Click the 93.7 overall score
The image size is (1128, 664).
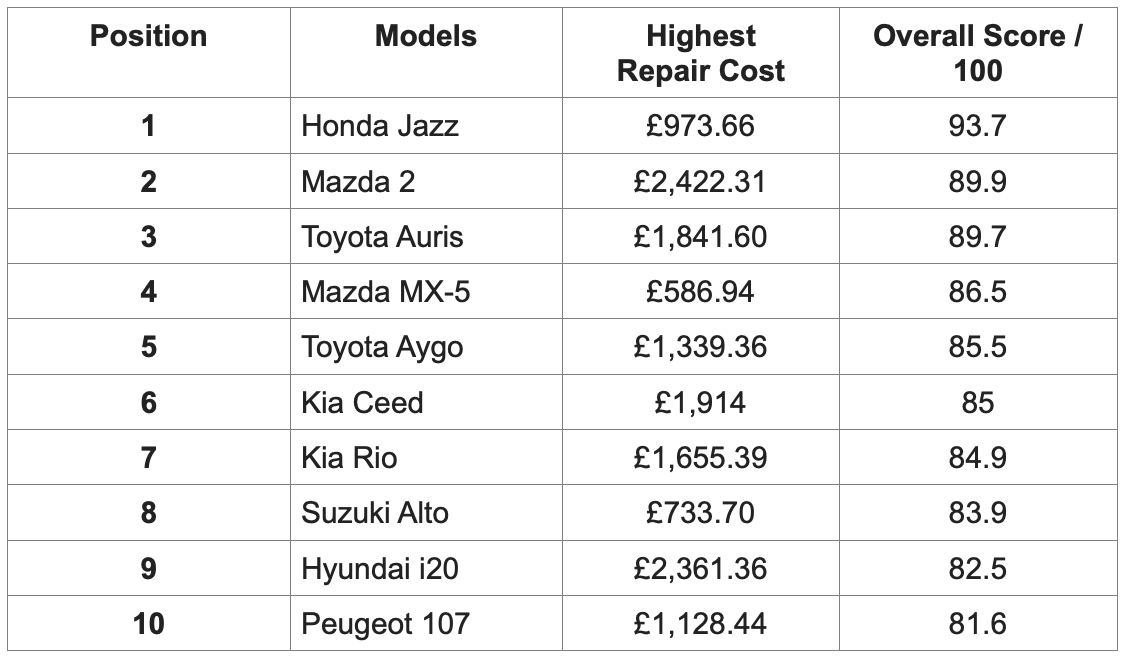point(977,126)
